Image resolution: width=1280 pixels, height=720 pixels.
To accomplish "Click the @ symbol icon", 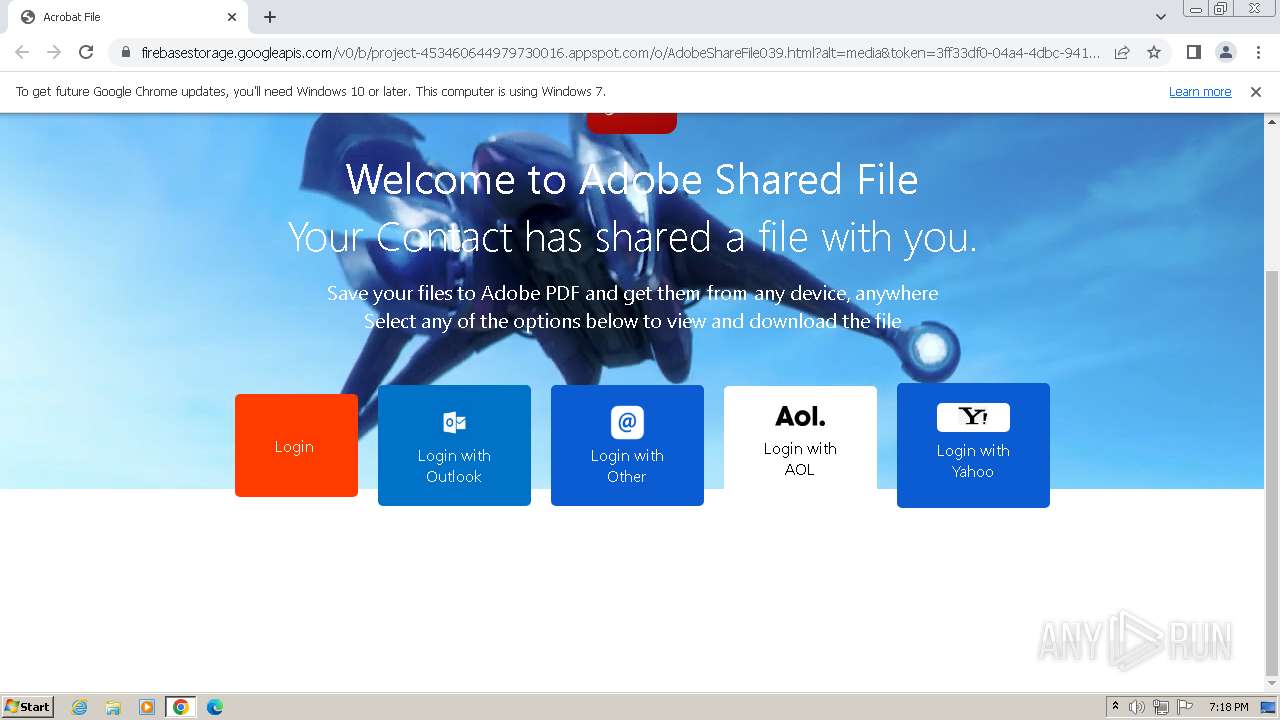I will coord(627,422).
